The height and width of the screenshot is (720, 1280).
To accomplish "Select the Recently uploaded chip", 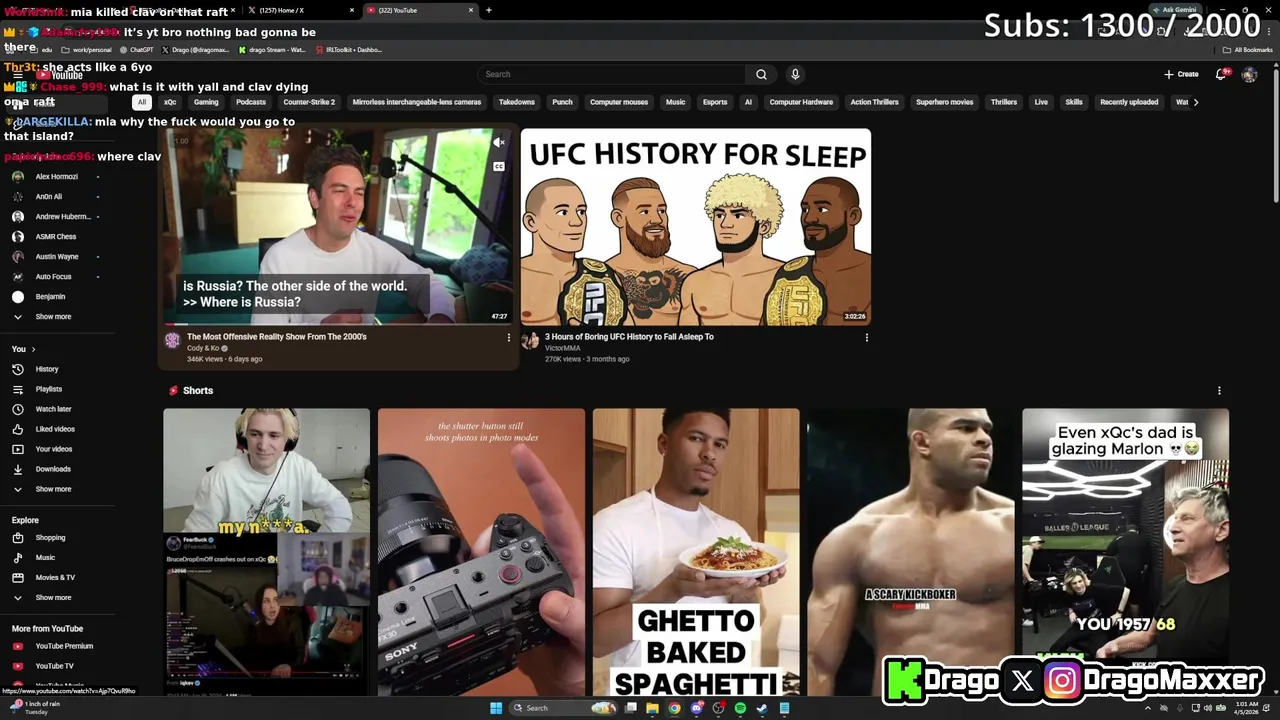I will click(1129, 102).
